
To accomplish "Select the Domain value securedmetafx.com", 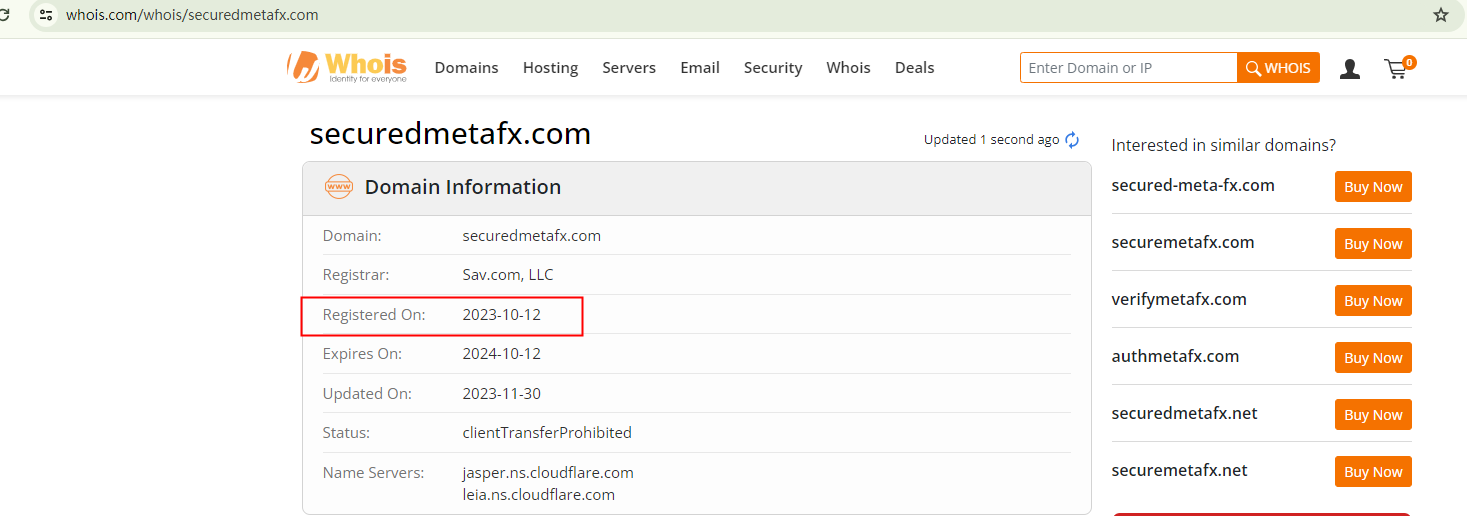I will click(x=531, y=236).
